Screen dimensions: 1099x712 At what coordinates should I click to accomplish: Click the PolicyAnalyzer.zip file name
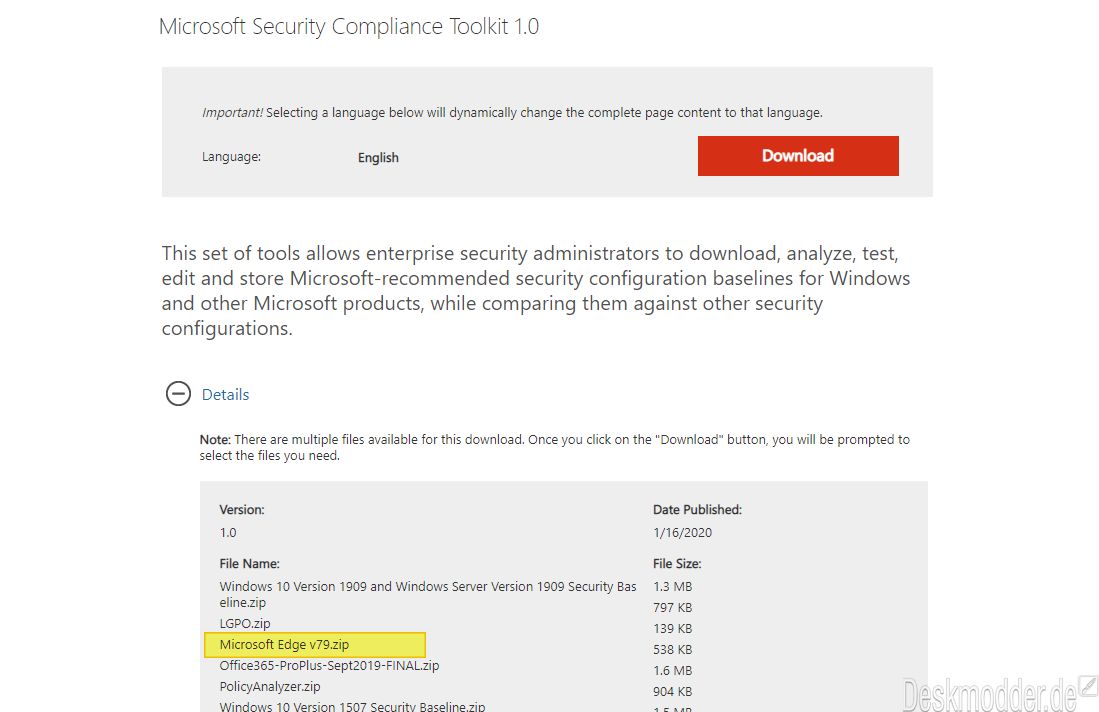pyautogui.click(x=270, y=687)
